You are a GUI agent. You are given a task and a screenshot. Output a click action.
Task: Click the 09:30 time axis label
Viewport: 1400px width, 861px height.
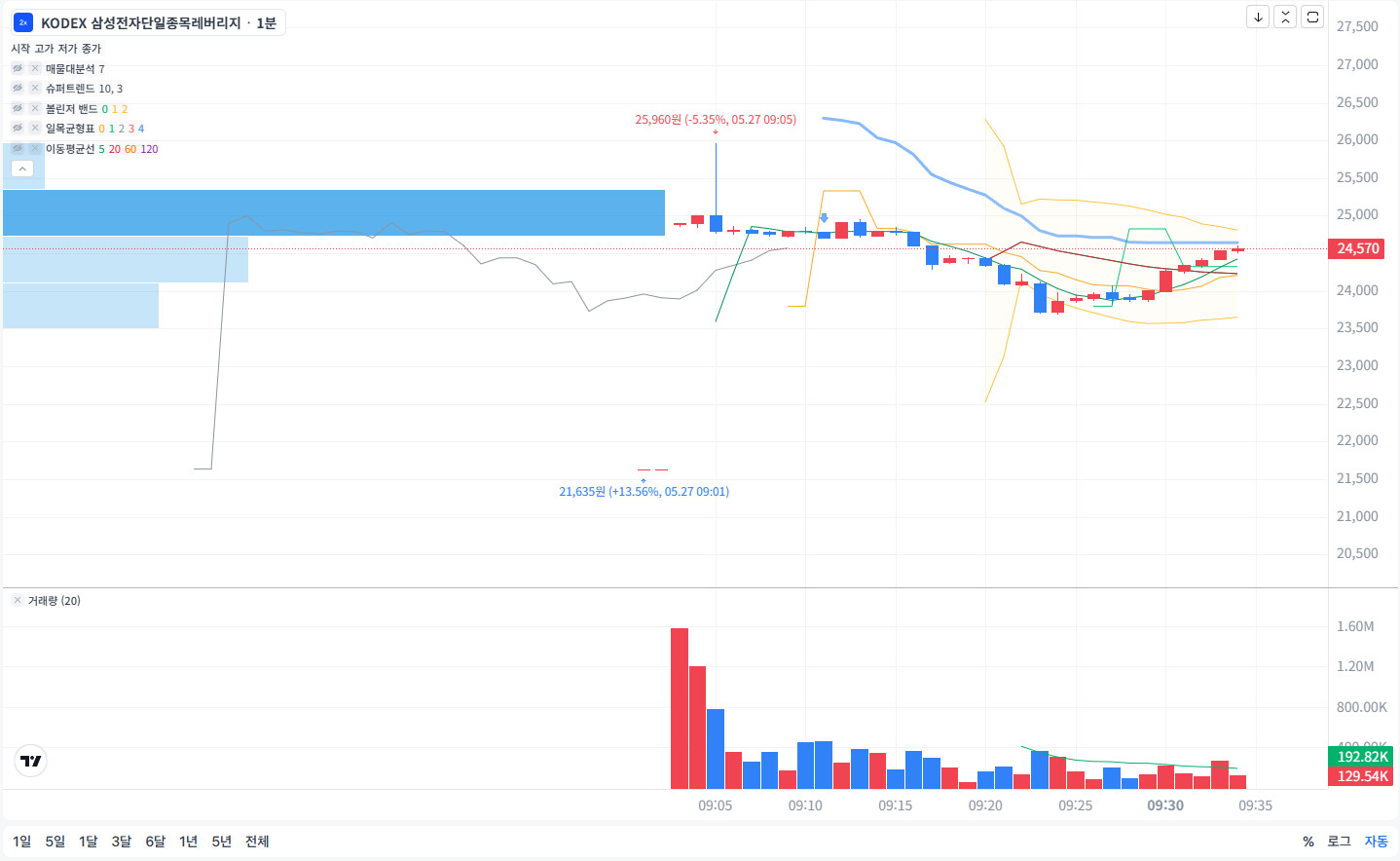click(x=1165, y=805)
